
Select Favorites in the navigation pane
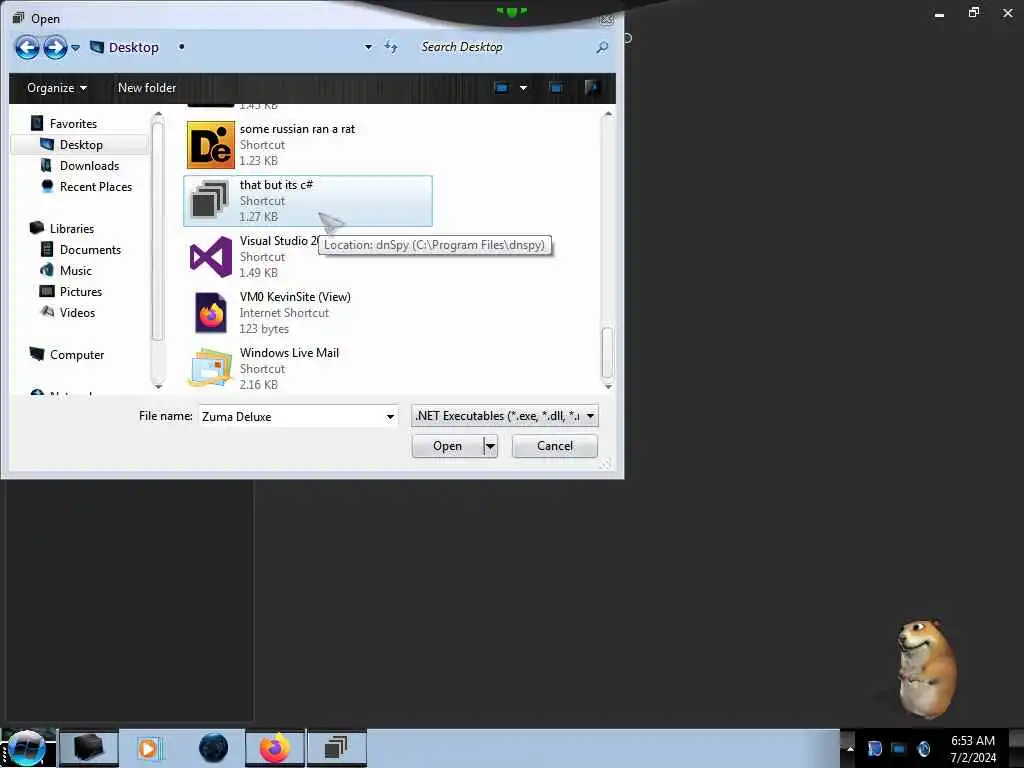73,123
